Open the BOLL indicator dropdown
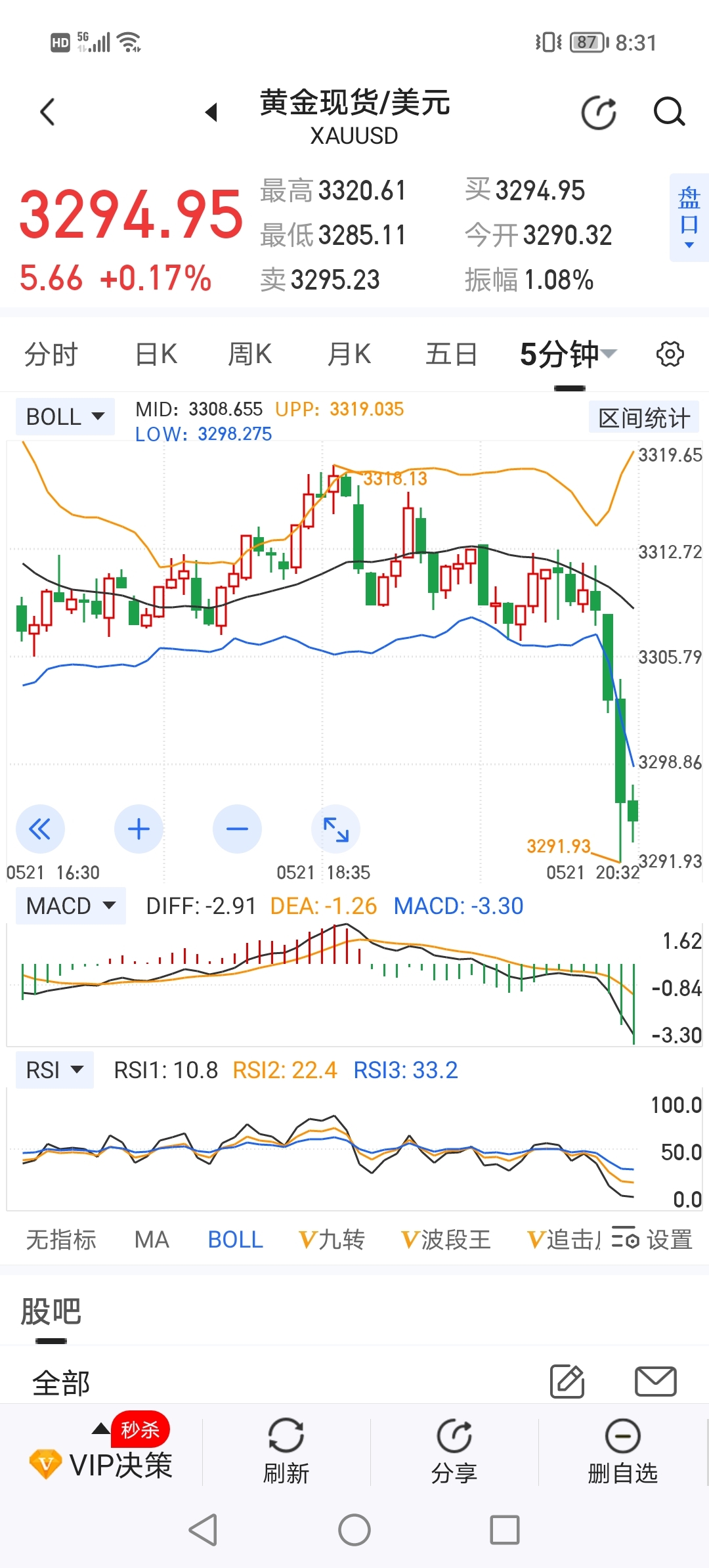Screen dimensions: 709x1568 (x=65, y=416)
